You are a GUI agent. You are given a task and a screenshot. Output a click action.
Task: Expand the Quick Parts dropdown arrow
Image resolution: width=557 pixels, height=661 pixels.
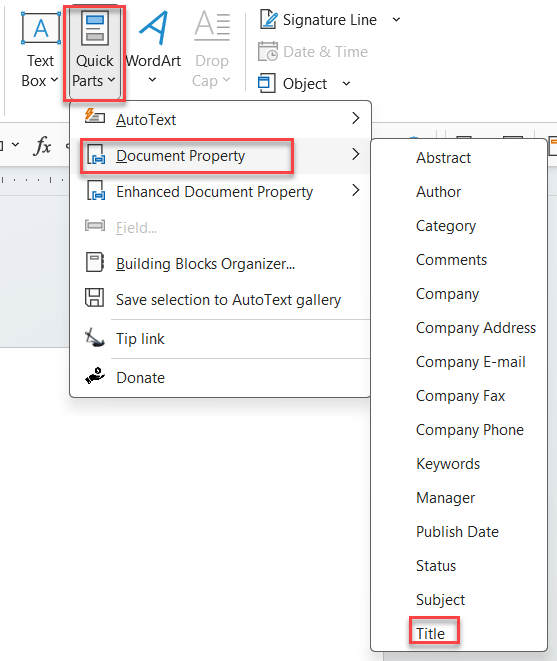click(111, 79)
